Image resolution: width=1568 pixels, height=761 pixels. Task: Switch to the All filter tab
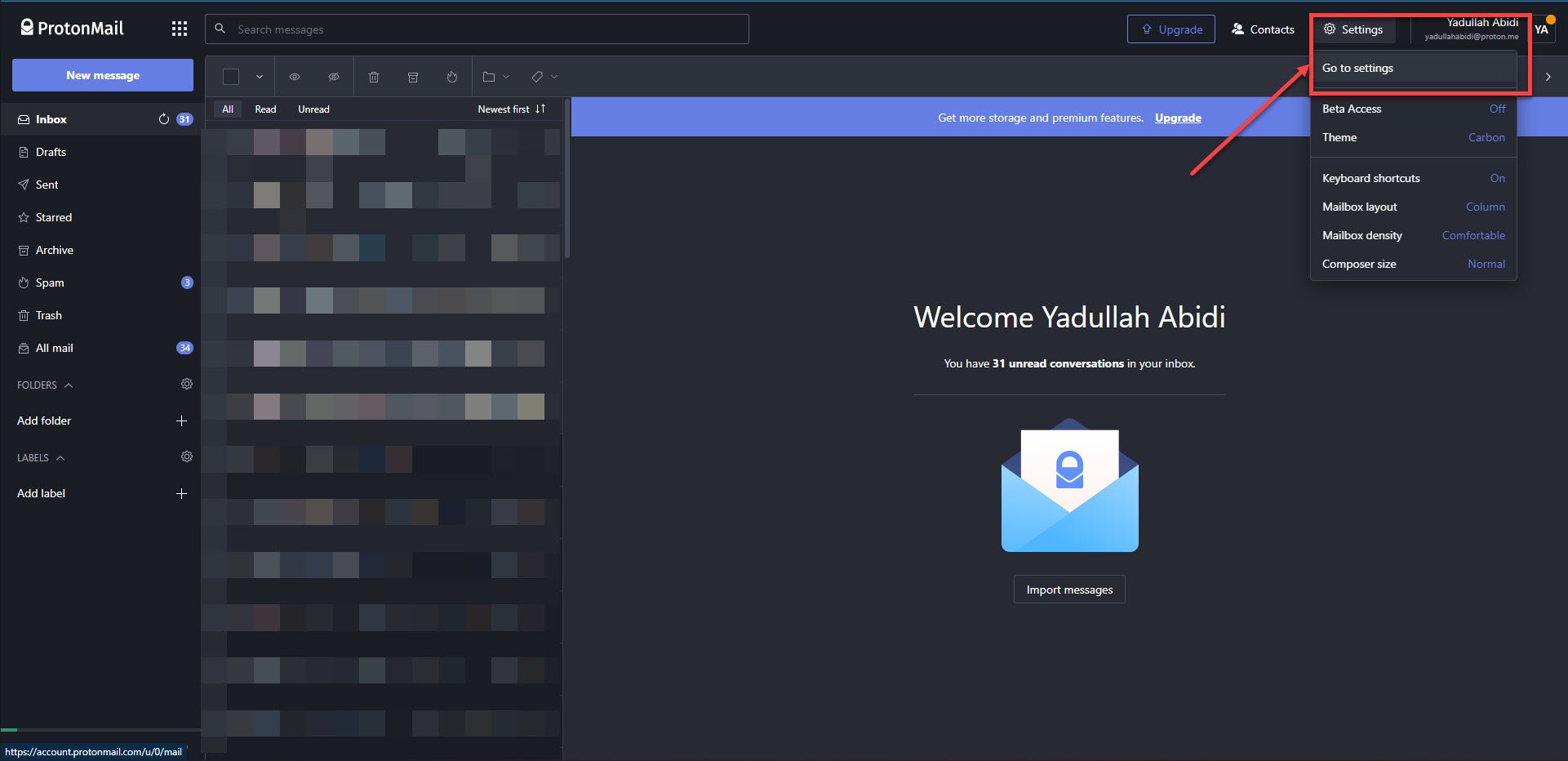click(228, 109)
